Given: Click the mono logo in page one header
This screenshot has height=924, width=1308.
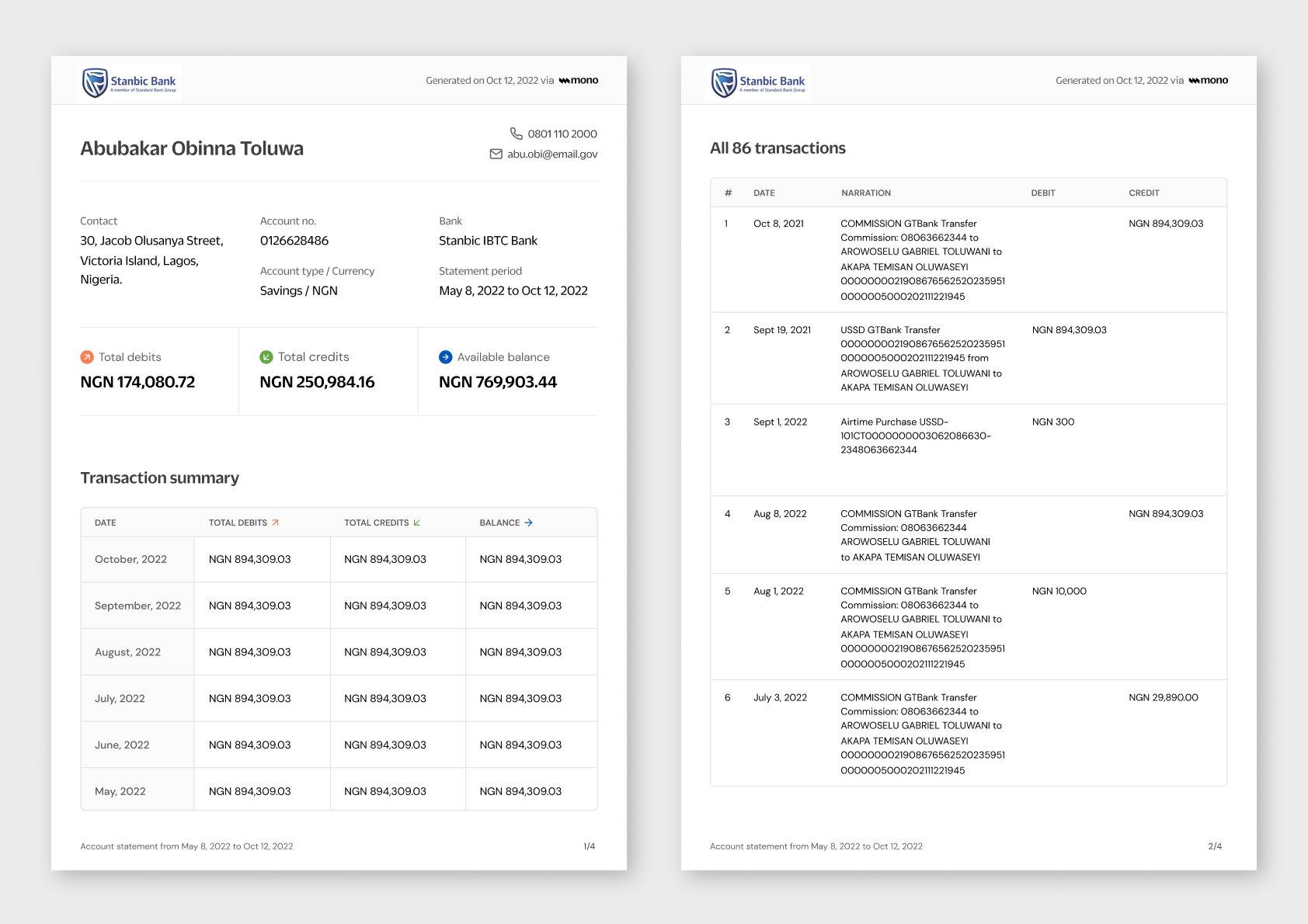Looking at the screenshot, I should coord(579,81).
